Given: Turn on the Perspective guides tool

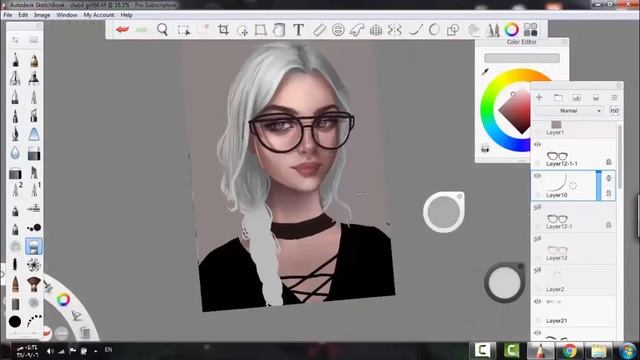Looking at the screenshot, I should tap(376, 30).
